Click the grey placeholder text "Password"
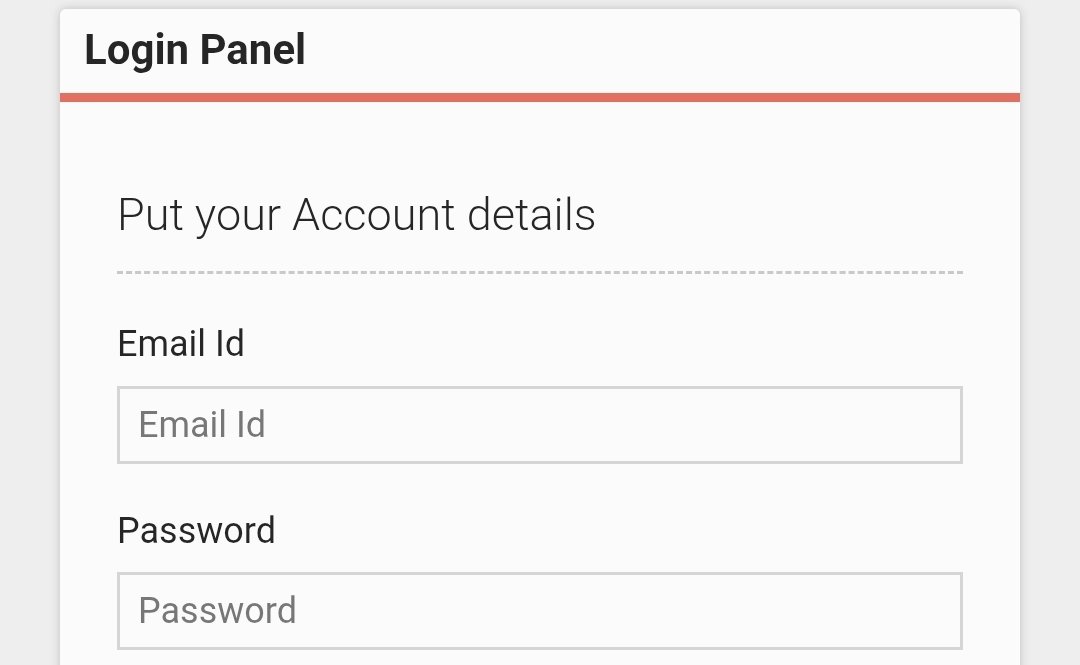1080x665 pixels. point(217,610)
